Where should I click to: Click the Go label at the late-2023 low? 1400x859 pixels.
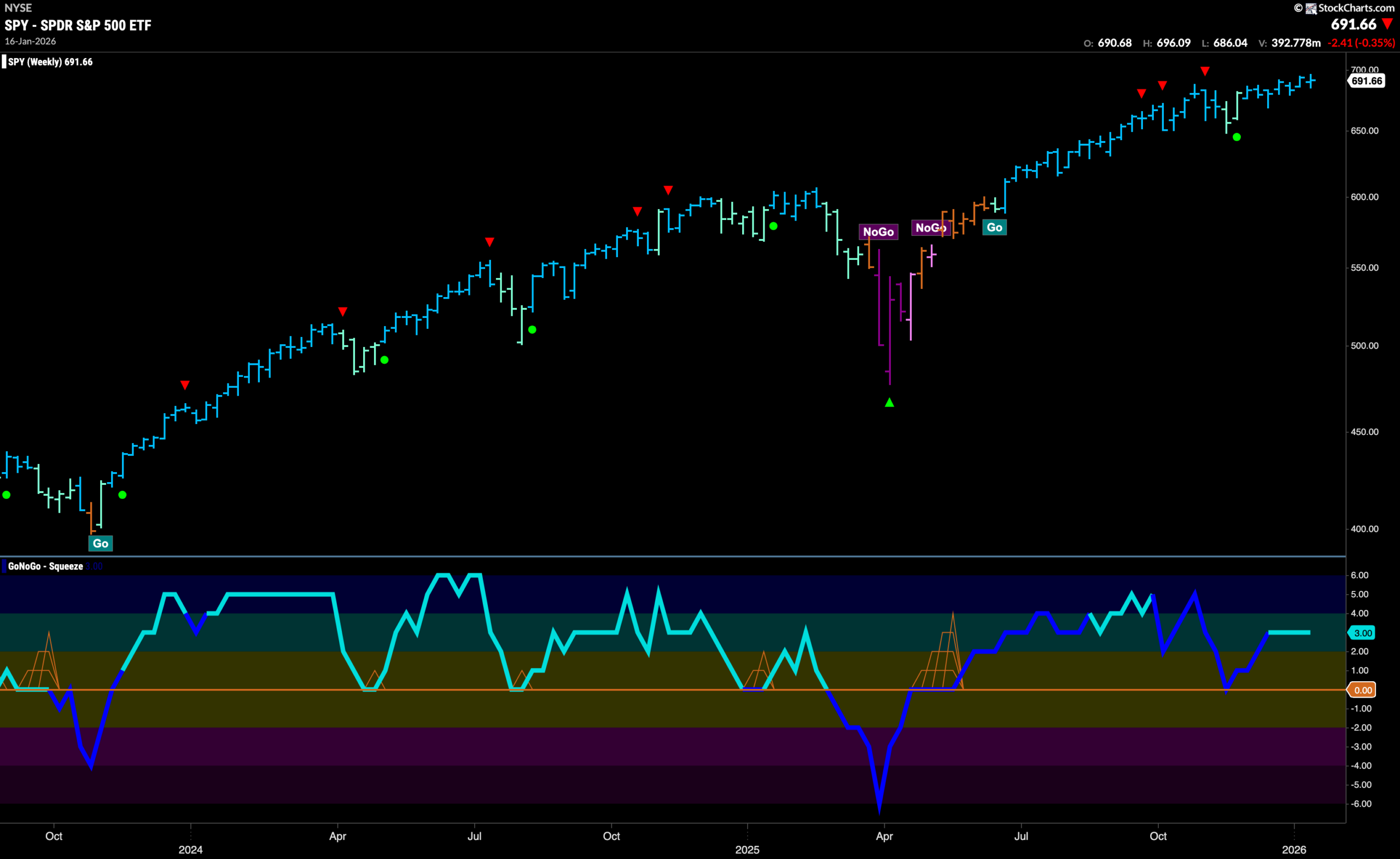point(101,543)
